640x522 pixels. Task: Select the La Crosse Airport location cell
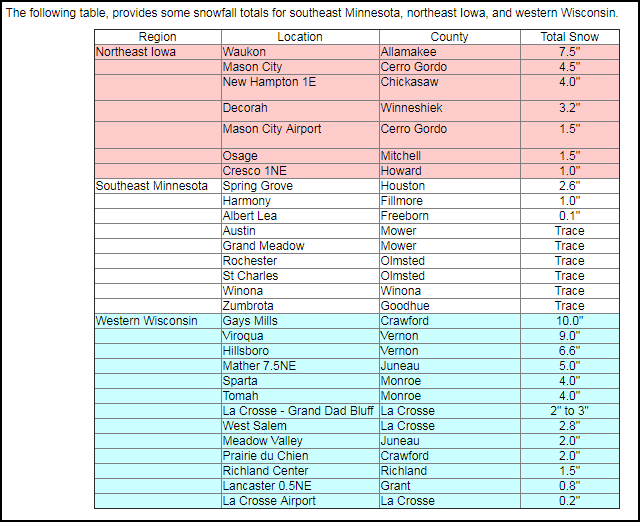coord(300,501)
